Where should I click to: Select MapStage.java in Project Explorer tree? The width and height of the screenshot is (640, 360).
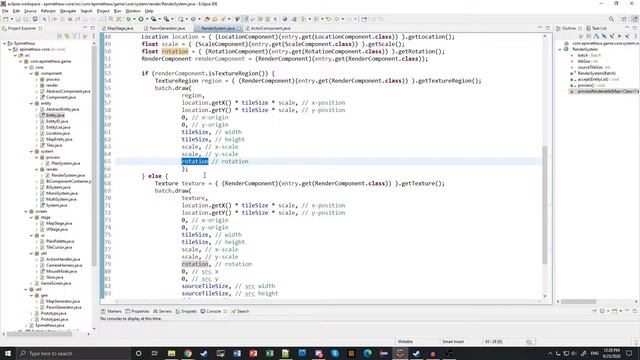pos(56,223)
